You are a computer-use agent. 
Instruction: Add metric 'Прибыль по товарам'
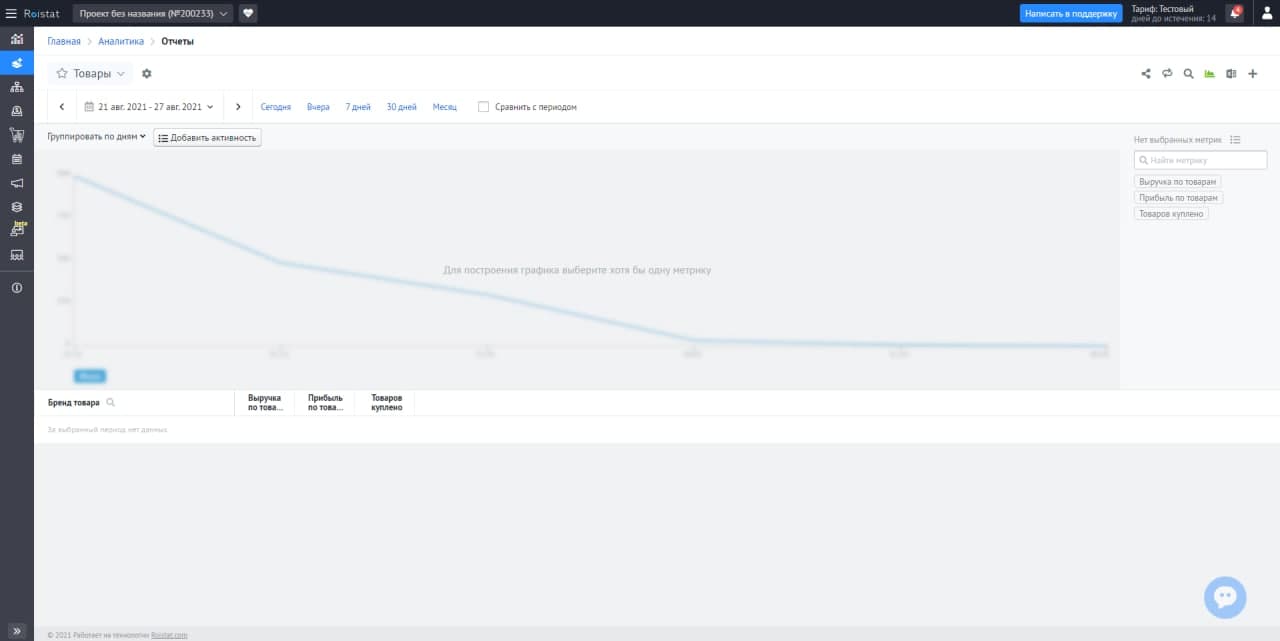point(1179,198)
